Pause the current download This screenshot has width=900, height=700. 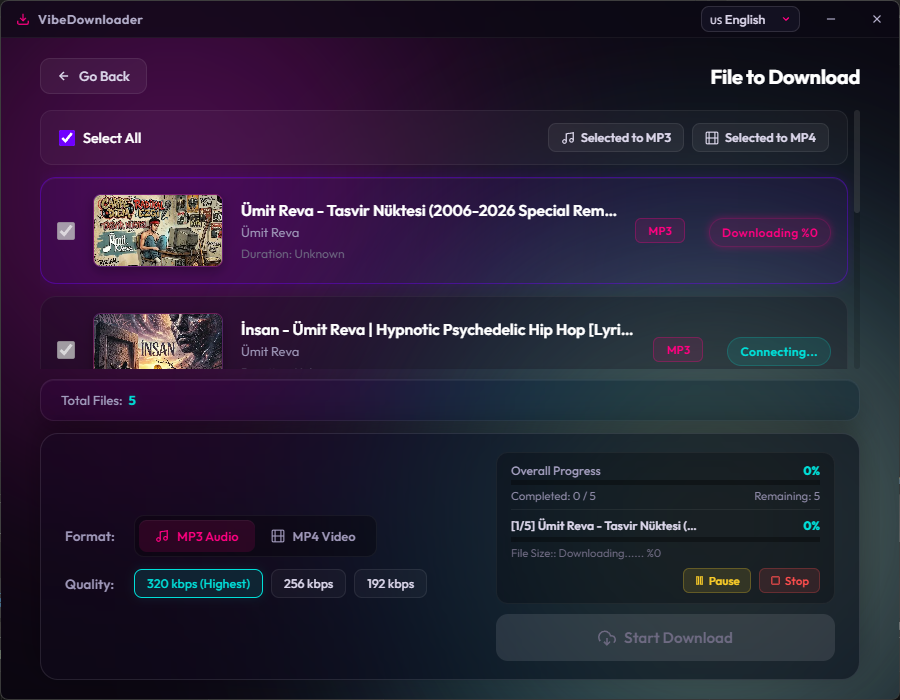tap(717, 581)
